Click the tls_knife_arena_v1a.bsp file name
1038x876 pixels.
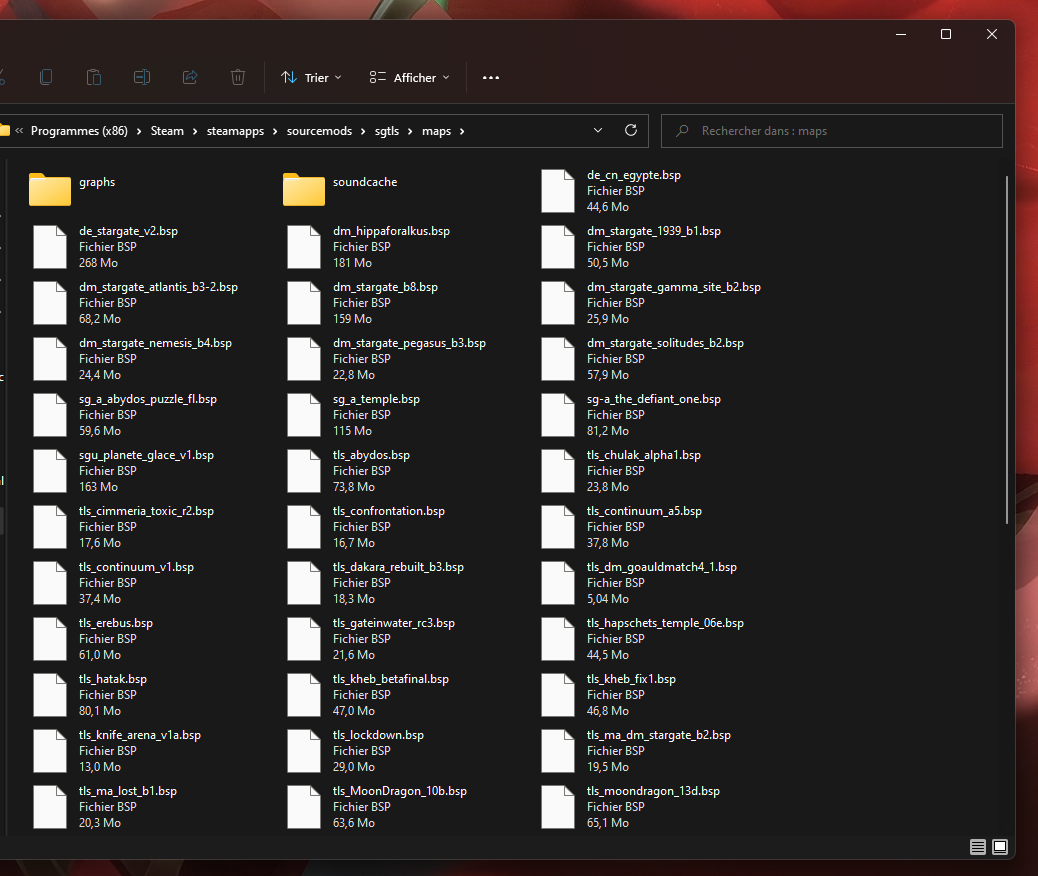(x=140, y=735)
